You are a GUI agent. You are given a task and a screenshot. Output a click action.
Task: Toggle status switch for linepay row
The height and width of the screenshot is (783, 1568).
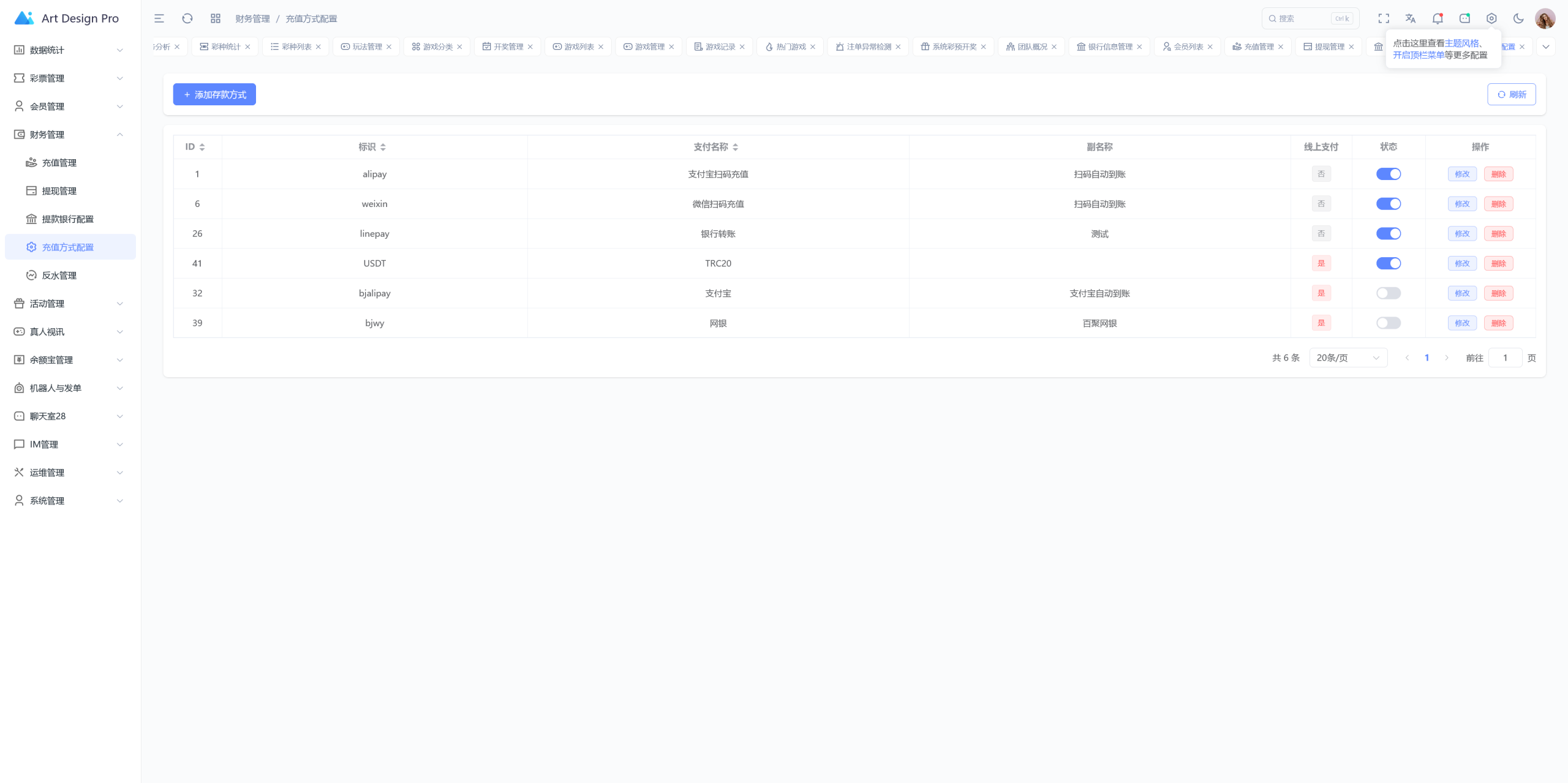pyautogui.click(x=1388, y=233)
